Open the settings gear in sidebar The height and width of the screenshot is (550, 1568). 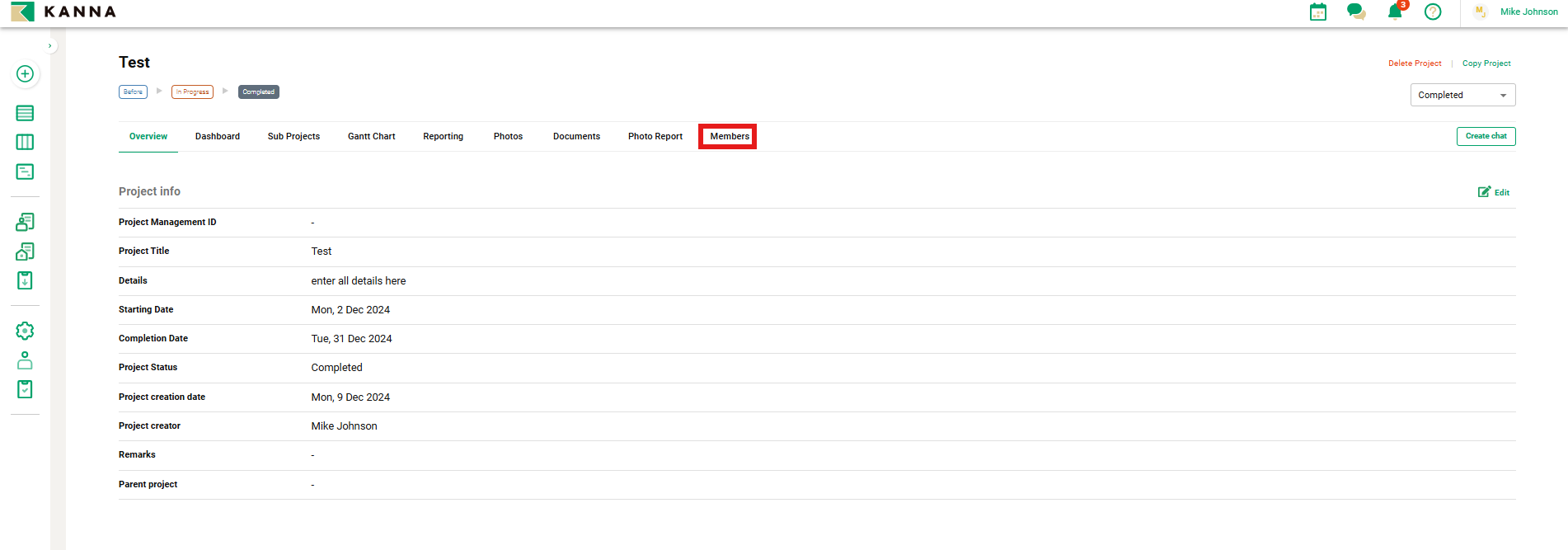coord(25,331)
